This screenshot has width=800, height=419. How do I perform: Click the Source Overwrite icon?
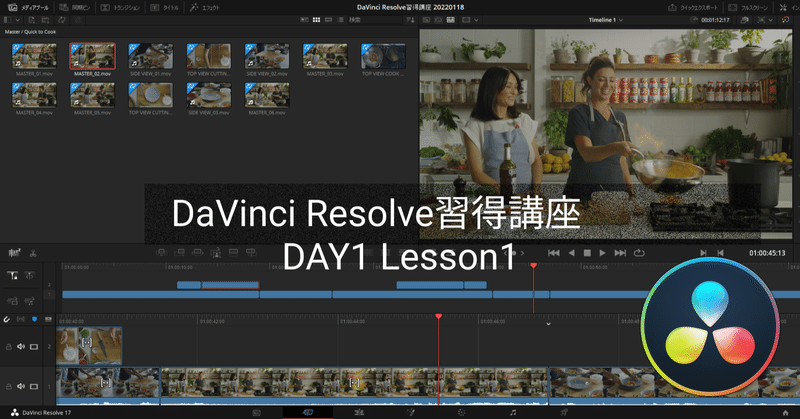point(251,253)
